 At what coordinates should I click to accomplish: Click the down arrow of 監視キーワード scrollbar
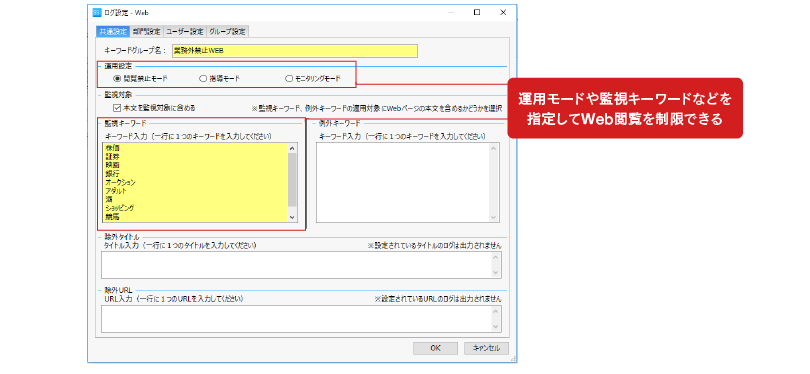tap(292, 217)
